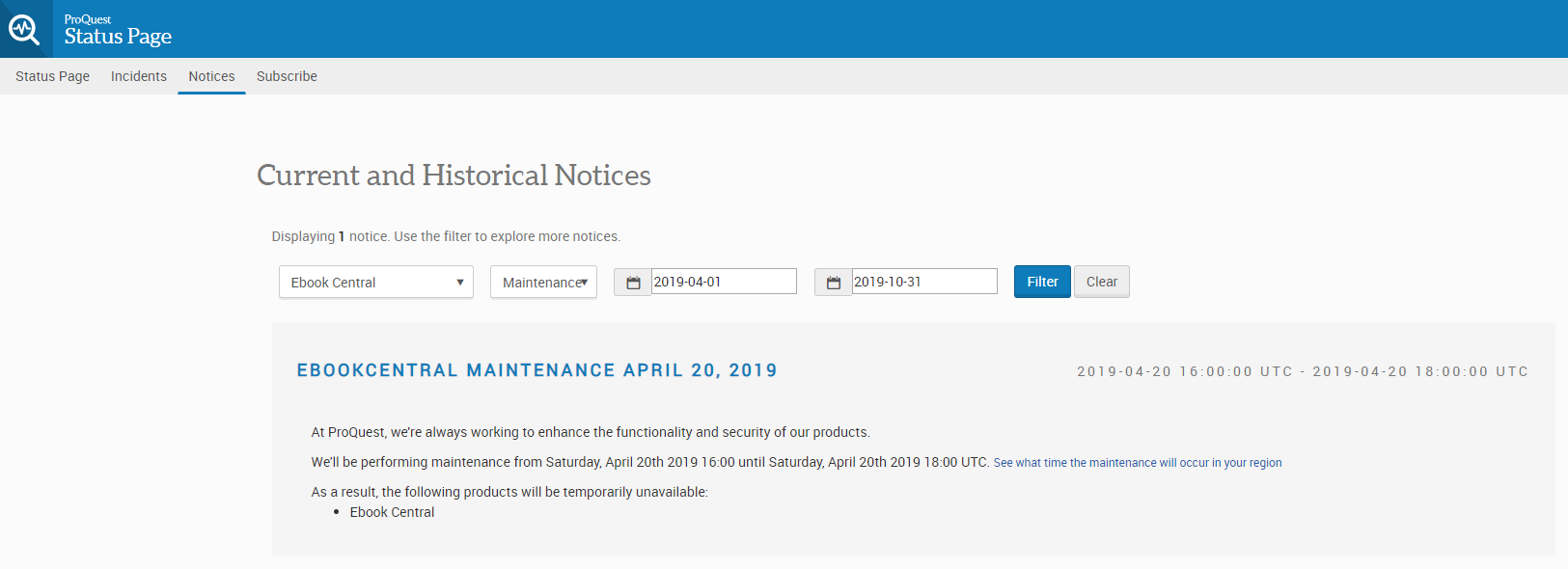
Task: Open the EBOOKCENTRAL MAINTENANCE APRIL 20, 2019 notice
Action: click(536, 369)
